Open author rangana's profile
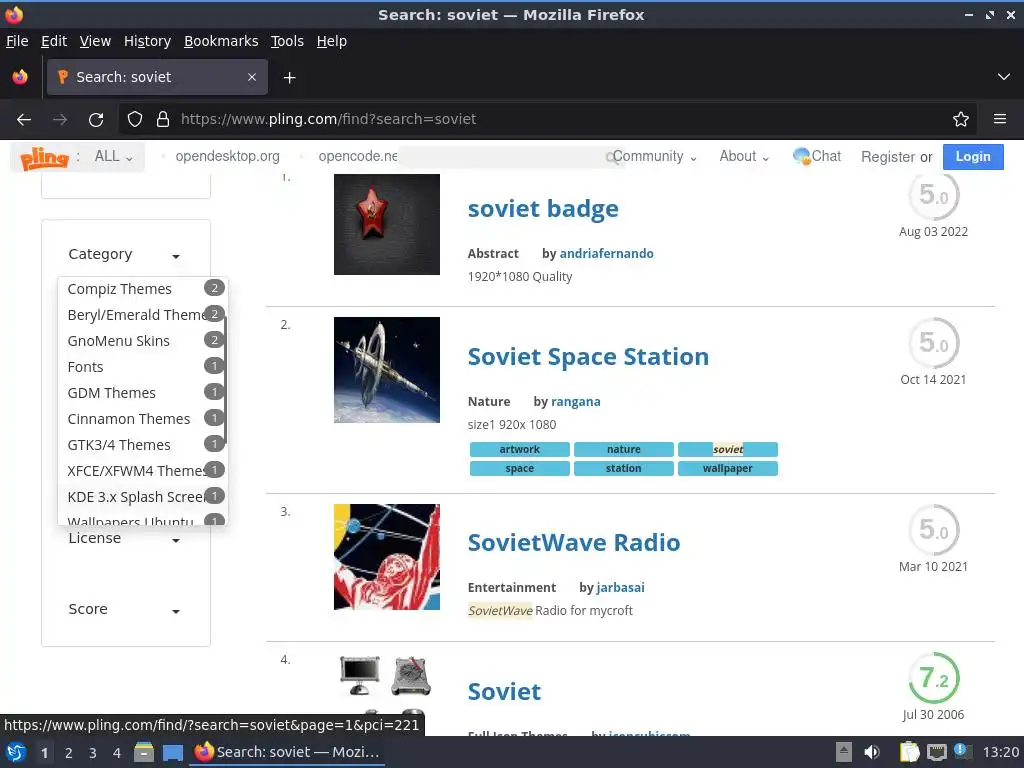This screenshot has height=768, width=1024. (575, 402)
